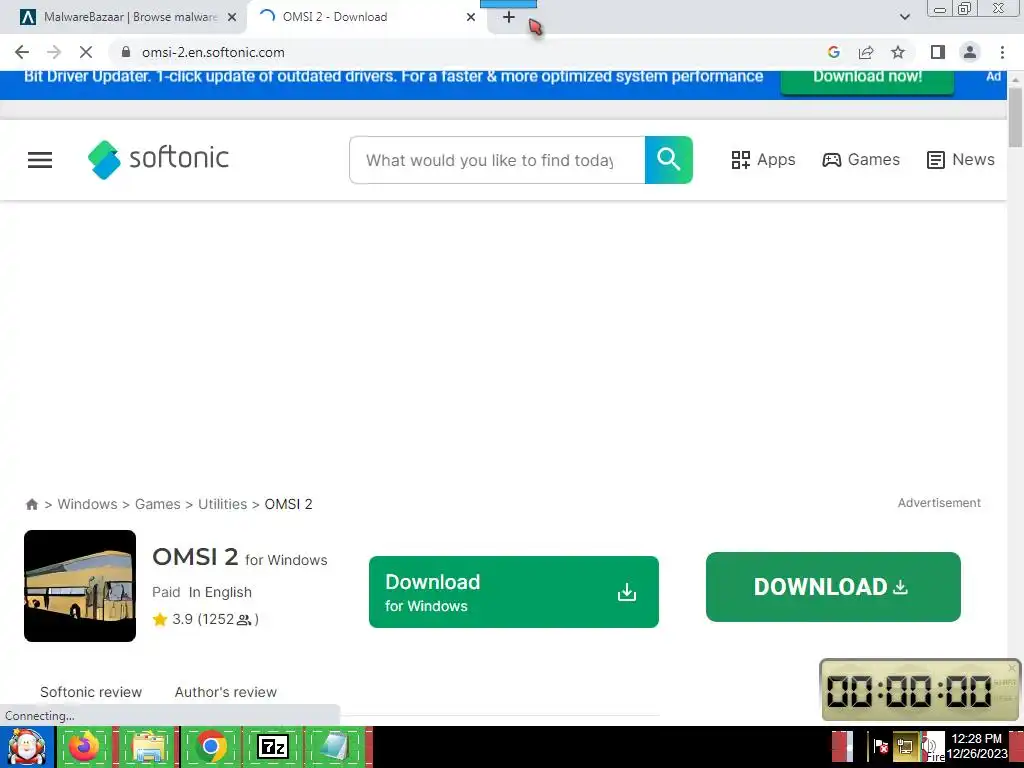Open the Start menu Santa icon
Viewport: 1024px width, 768px height.
point(27,746)
